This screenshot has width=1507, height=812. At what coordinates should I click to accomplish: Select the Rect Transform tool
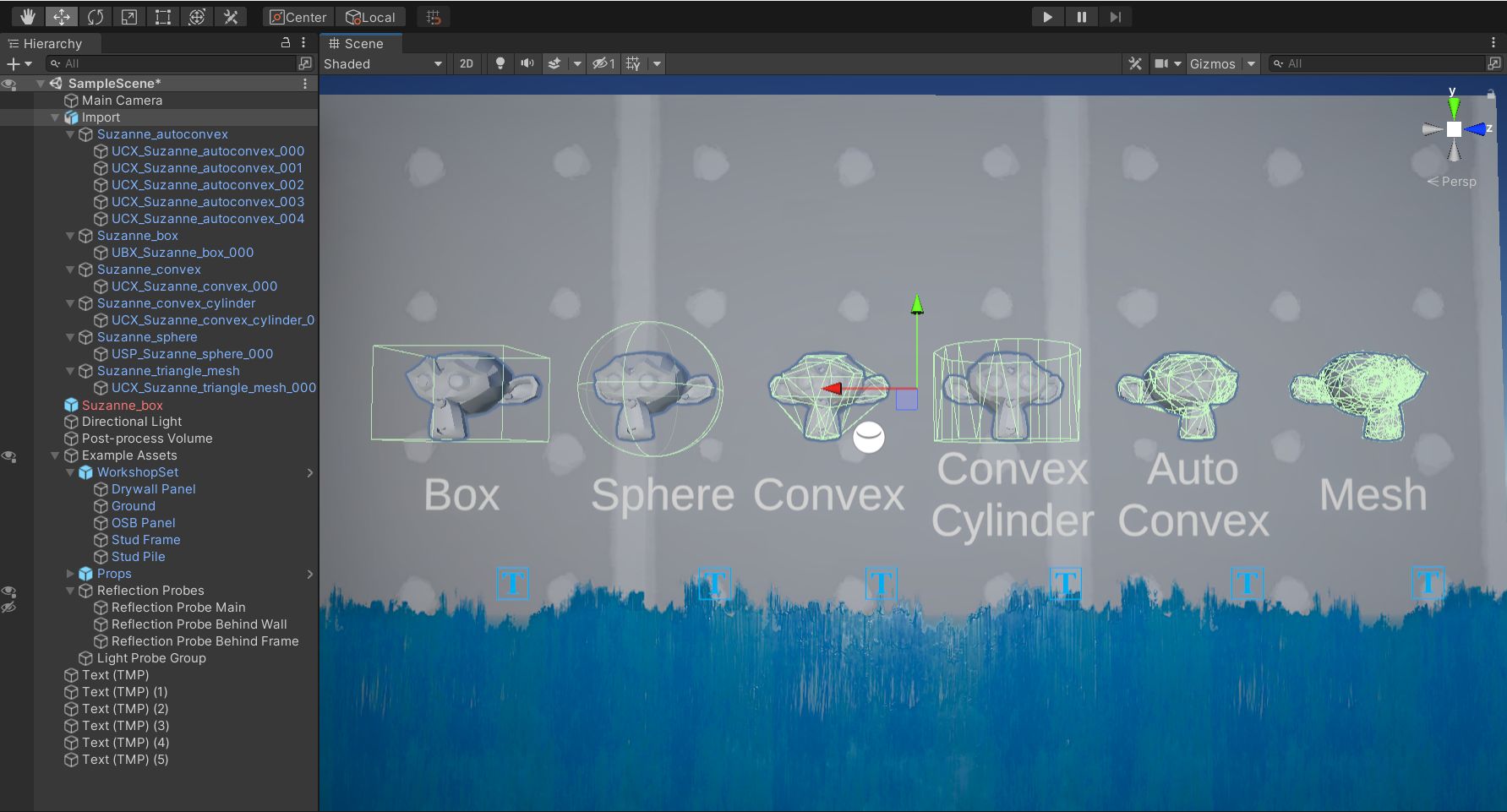163,17
